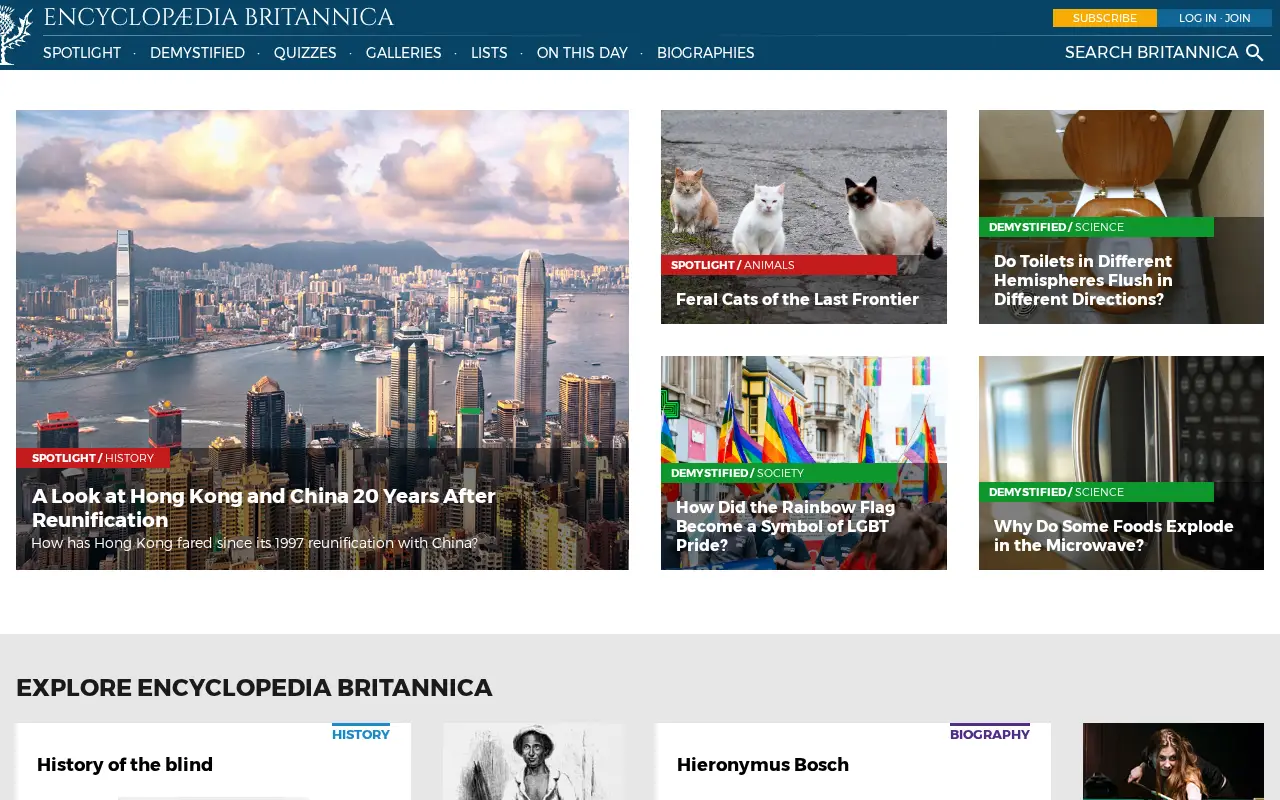Viewport: 1280px width, 800px height.
Task: Open Do Toilets in Different Hemispheres article
Action: 1083,280
